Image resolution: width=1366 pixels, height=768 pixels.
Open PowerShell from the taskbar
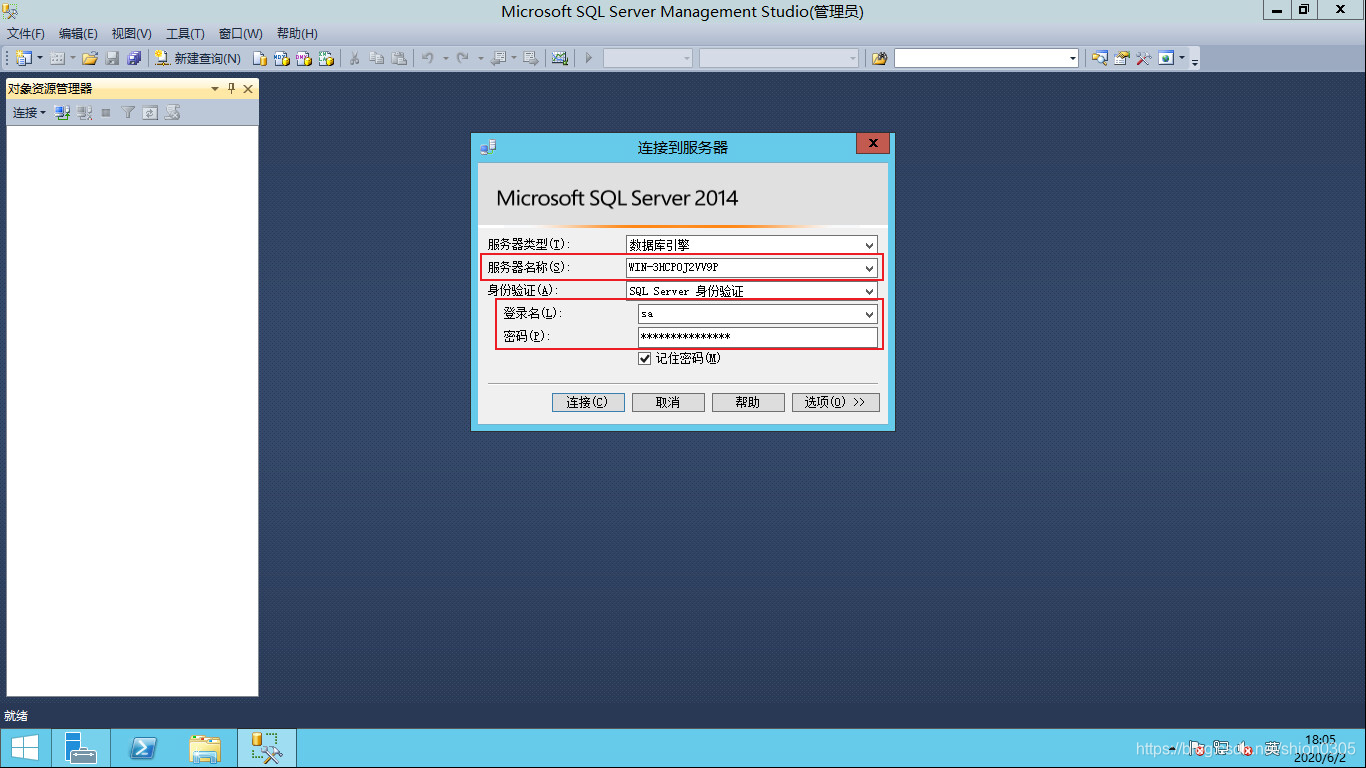point(143,747)
